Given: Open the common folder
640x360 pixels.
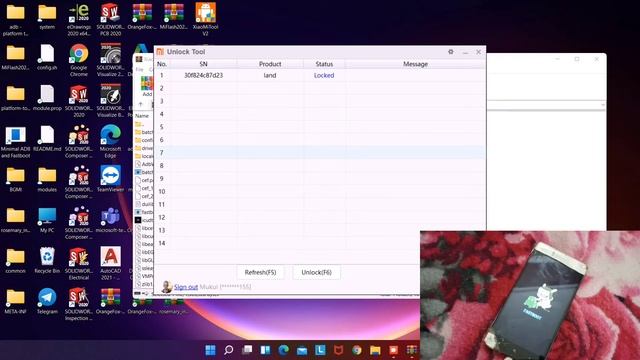Looking at the screenshot, I should click(x=16, y=260).
